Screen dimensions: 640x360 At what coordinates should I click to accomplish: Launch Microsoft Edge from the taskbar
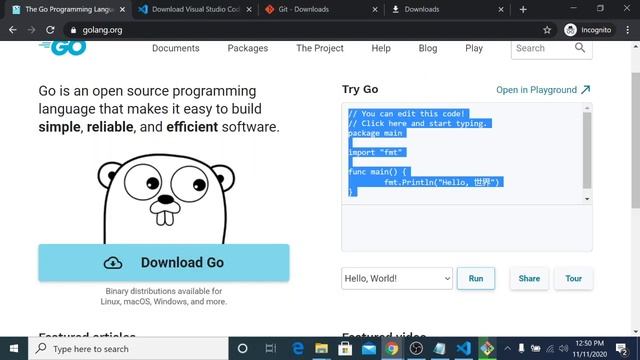298,349
